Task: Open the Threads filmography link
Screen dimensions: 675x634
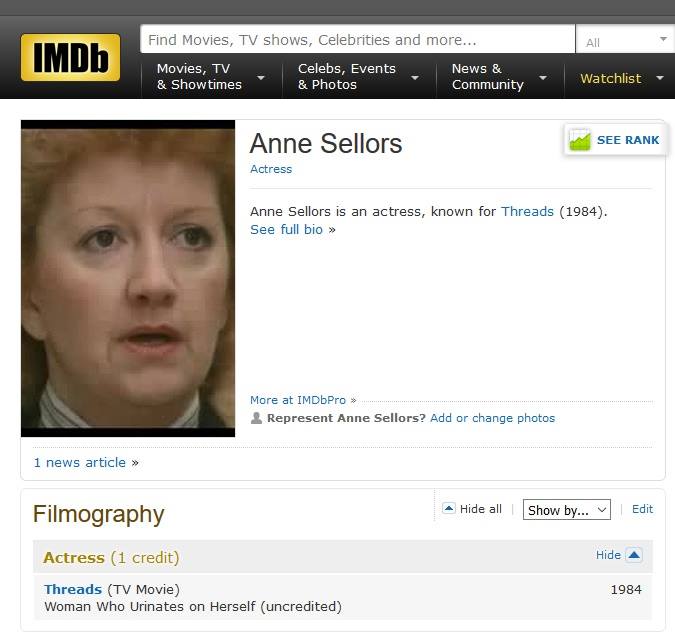Action: point(73,589)
